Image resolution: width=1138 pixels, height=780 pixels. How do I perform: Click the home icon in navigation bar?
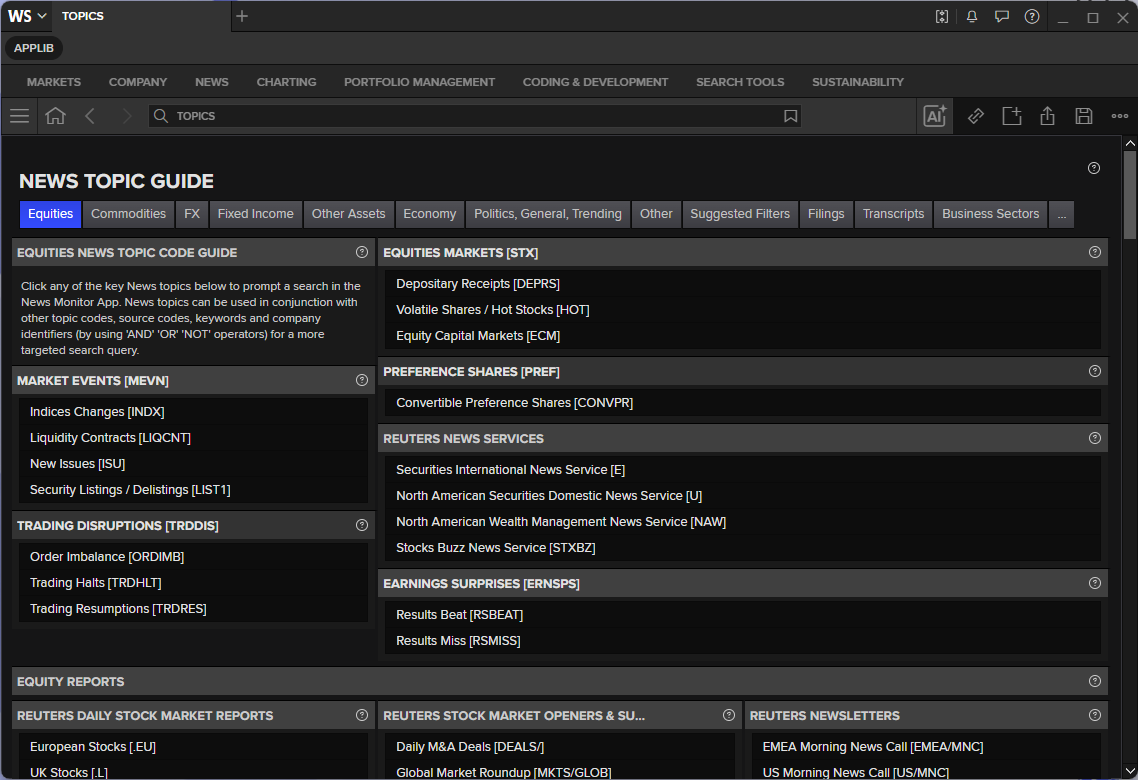pos(55,116)
